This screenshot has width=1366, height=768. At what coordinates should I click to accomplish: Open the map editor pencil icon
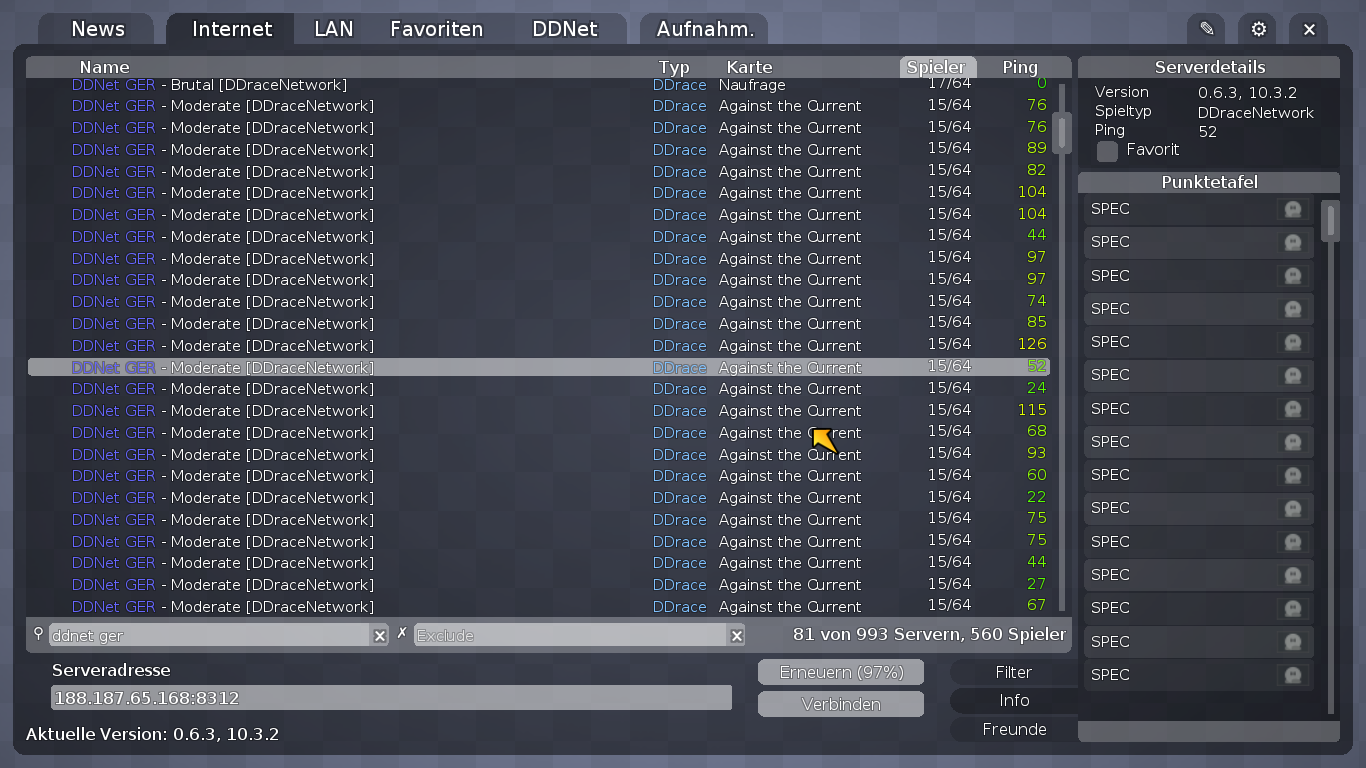coord(1207,29)
